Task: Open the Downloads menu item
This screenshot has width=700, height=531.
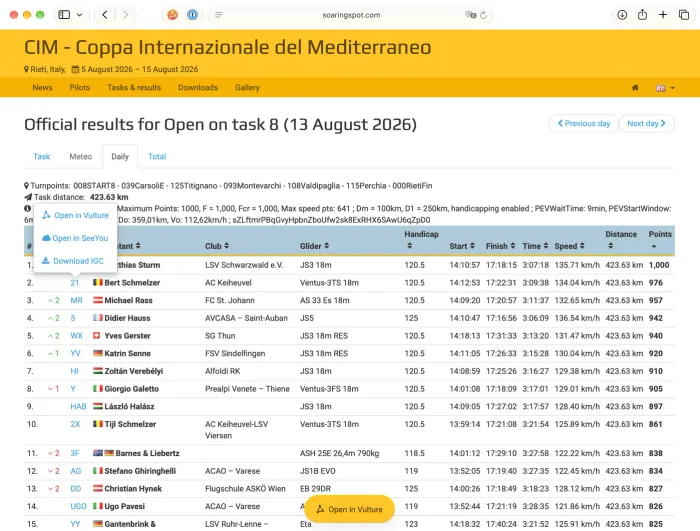Action: [198, 88]
